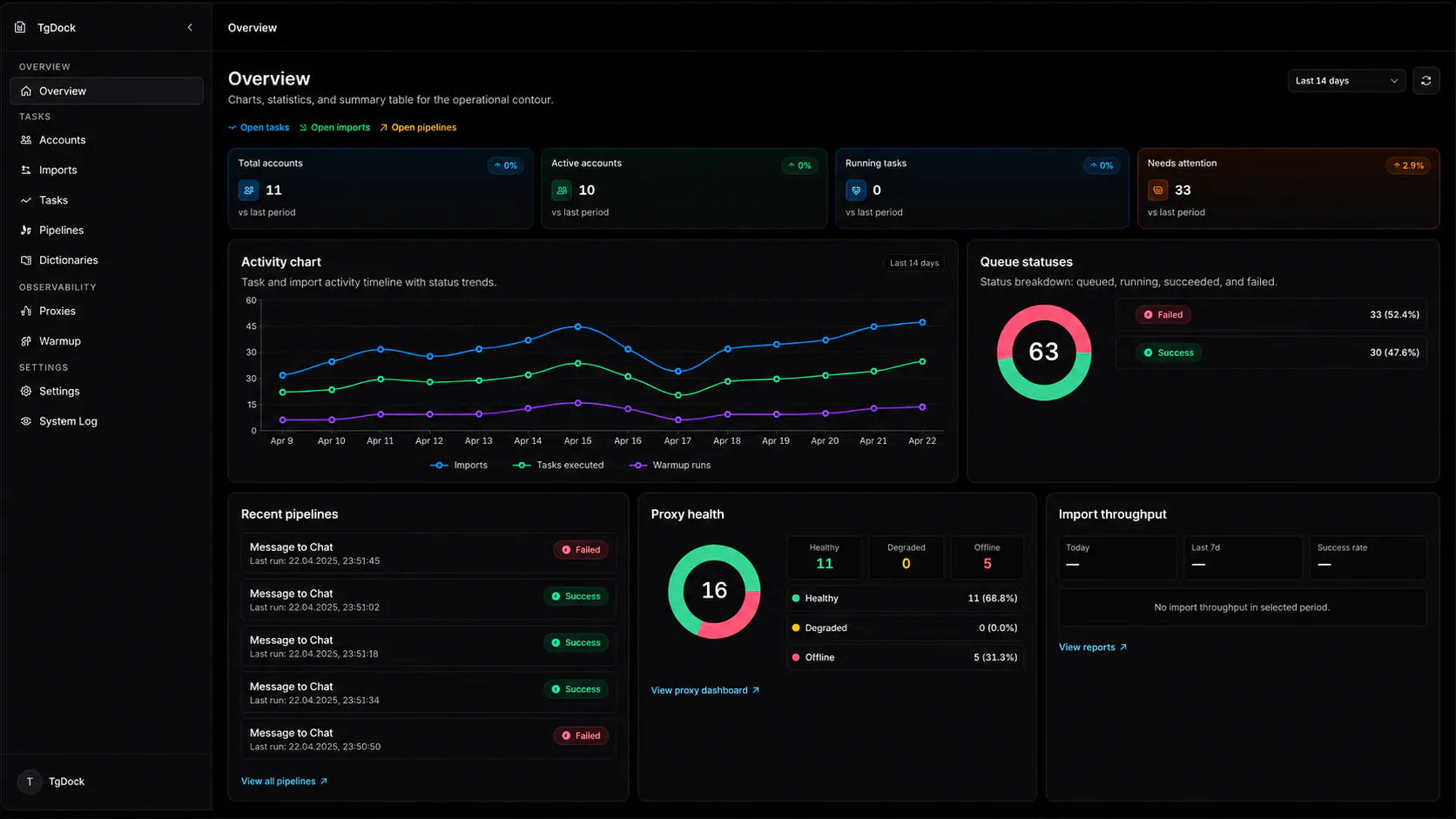This screenshot has width=1456, height=819.
Task: Click the Imports icon in the sidebar
Action: click(x=26, y=170)
